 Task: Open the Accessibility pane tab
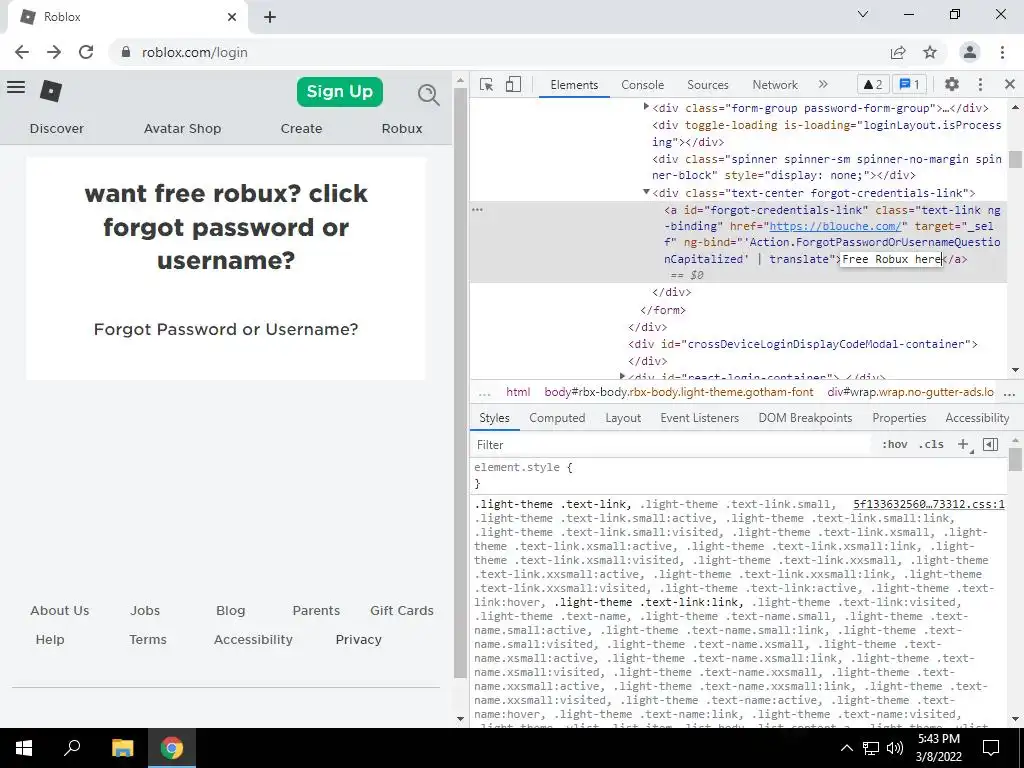[x=977, y=418]
